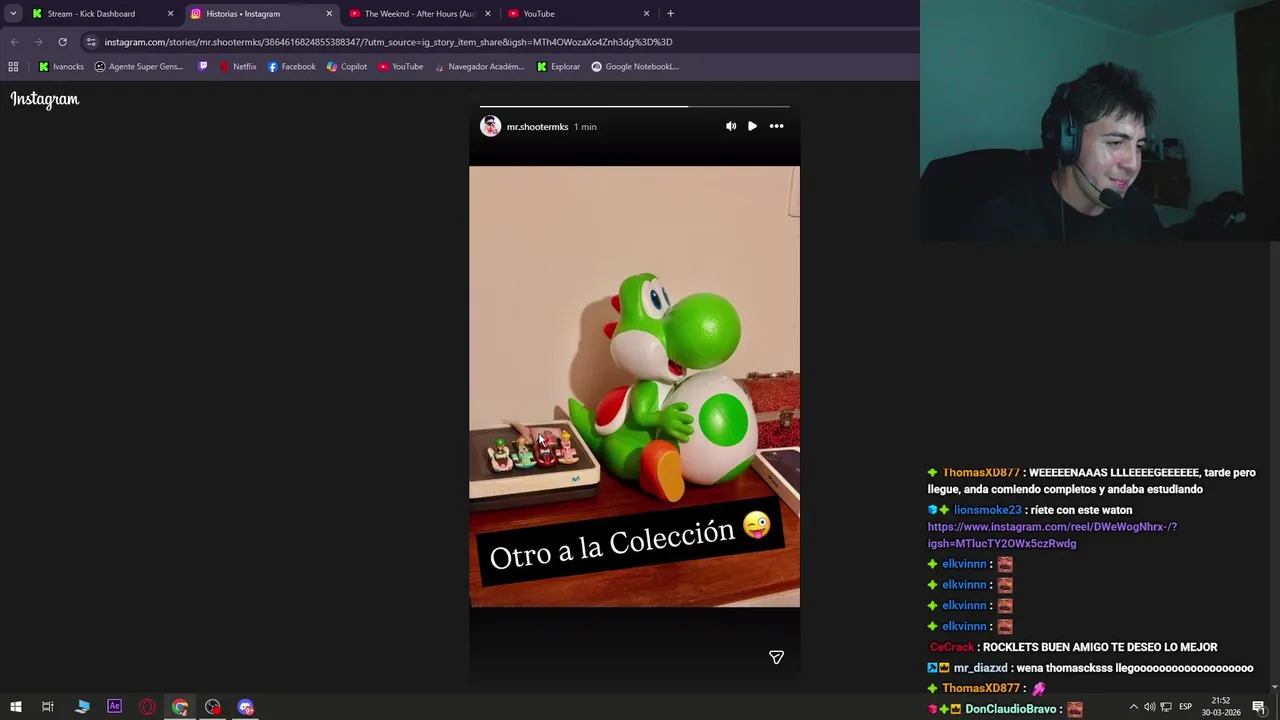Click the Instagram logo

coord(45,99)
